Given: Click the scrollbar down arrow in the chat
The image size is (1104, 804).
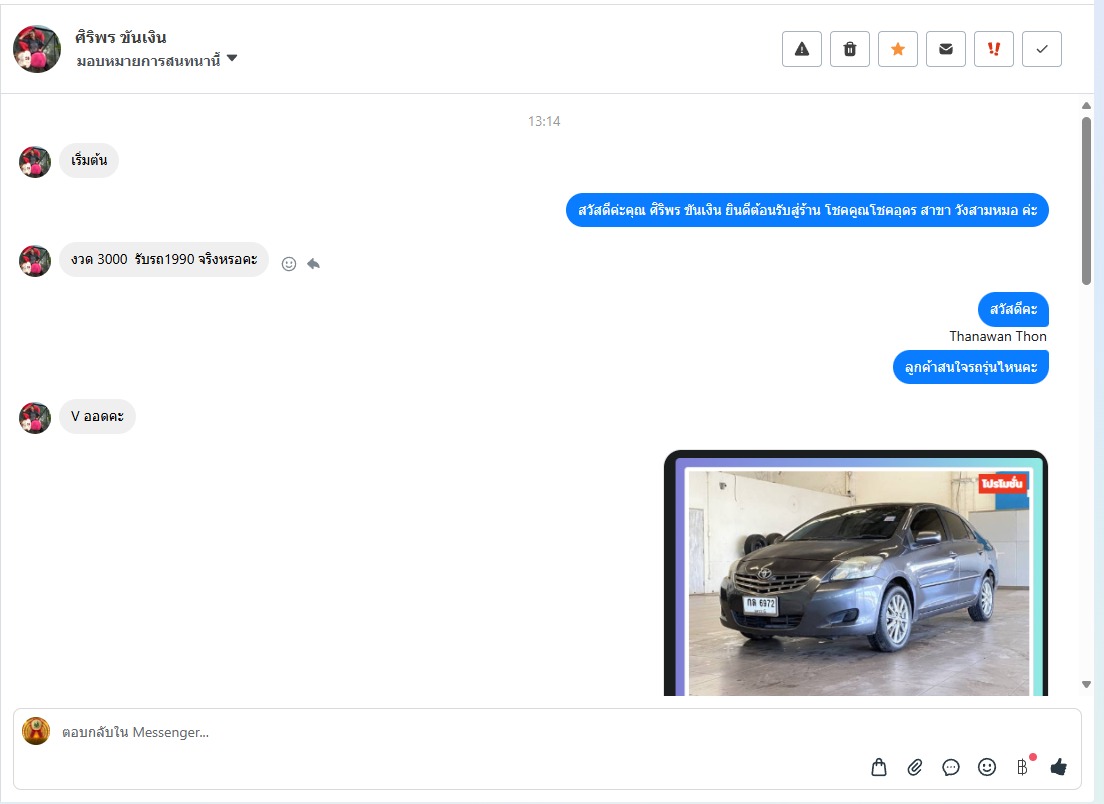Looking at the screenshot, I should 1087,684.
